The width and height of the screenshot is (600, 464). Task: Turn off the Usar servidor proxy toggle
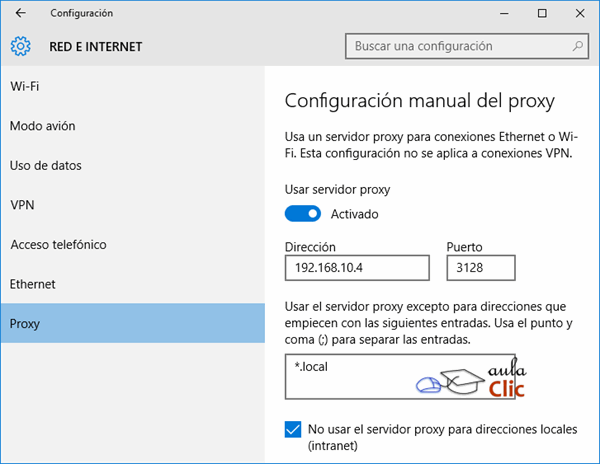click(x=303, y=214)
